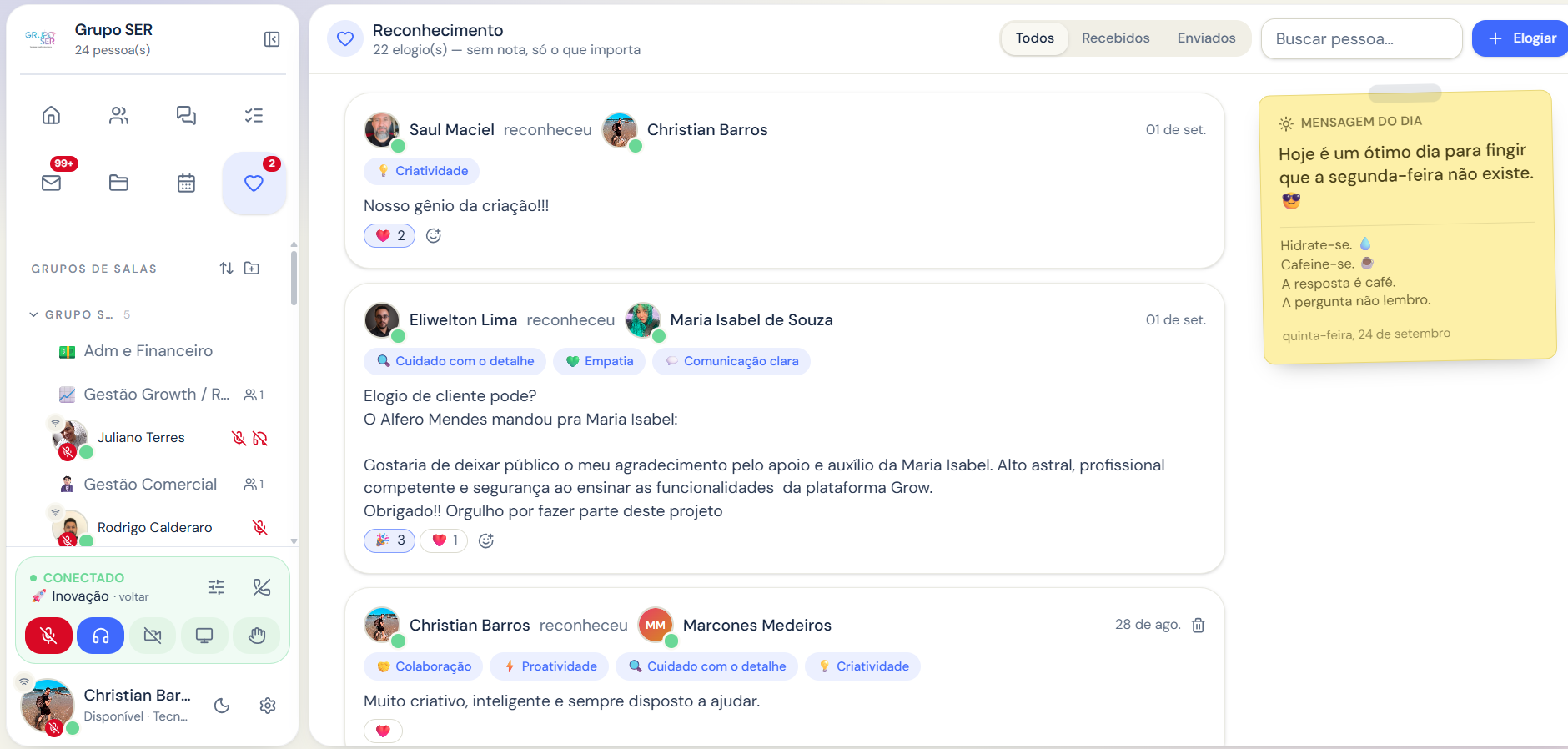Viewport: 1568px width, 749px height.
Task: Open the recognition heart icon in sidebar
Action: (x=254, y=183)
